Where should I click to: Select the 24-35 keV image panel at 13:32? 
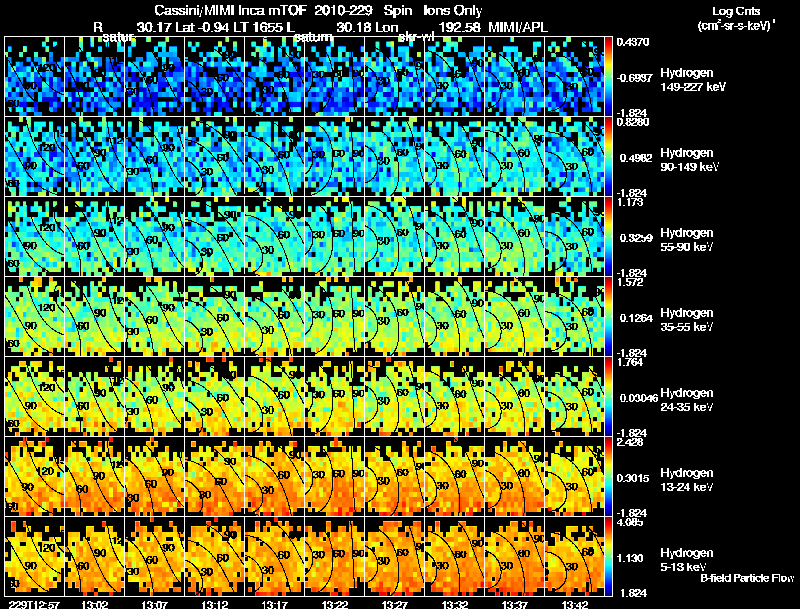[x=455, y=396]
